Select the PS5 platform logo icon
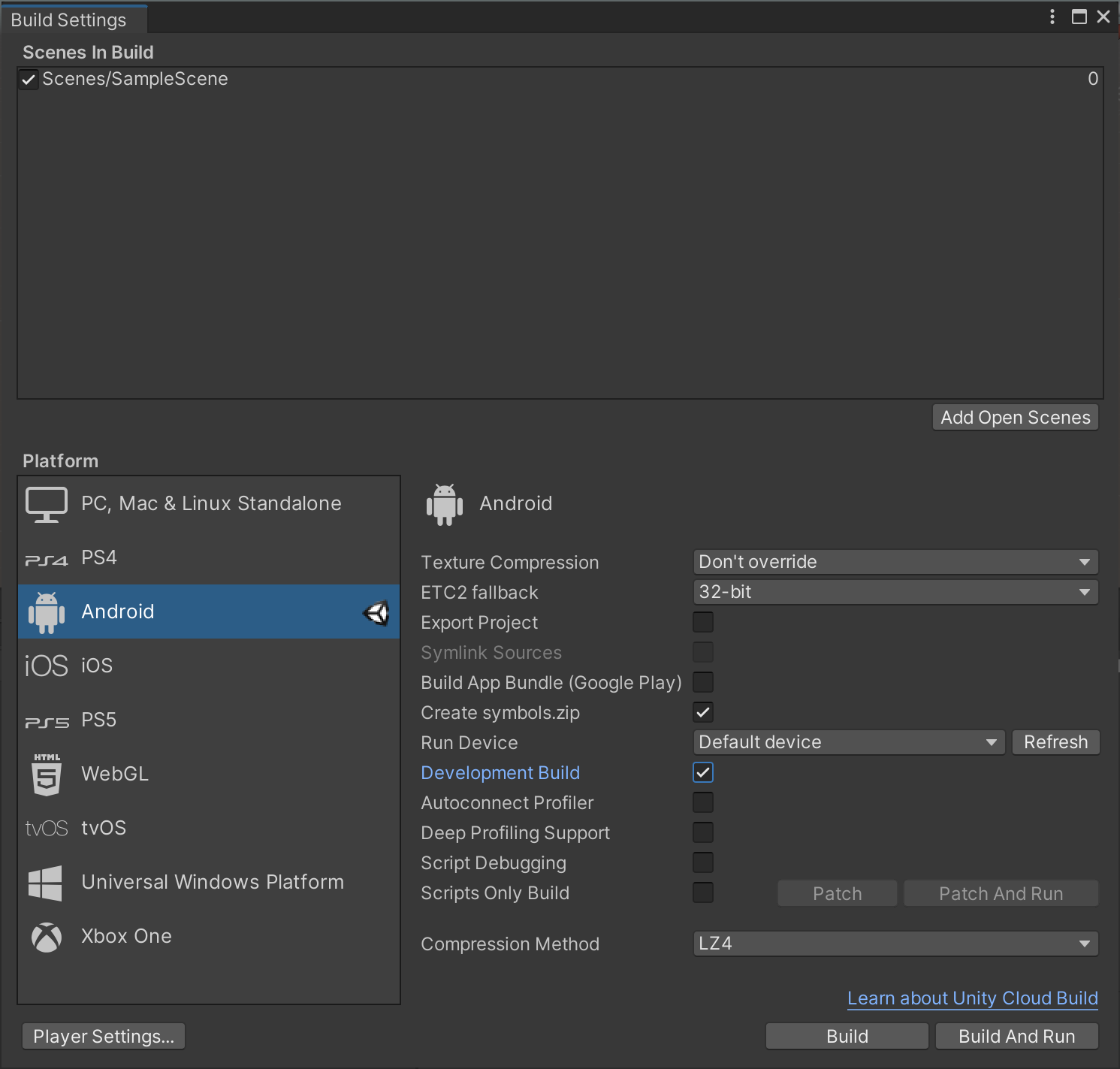Viewport: 1120px width, 1069px height. (x=47, y=722)
